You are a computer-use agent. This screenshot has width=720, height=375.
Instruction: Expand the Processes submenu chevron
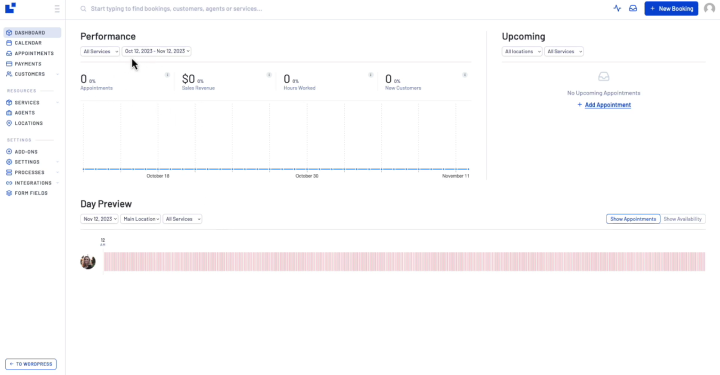[57, 172]
